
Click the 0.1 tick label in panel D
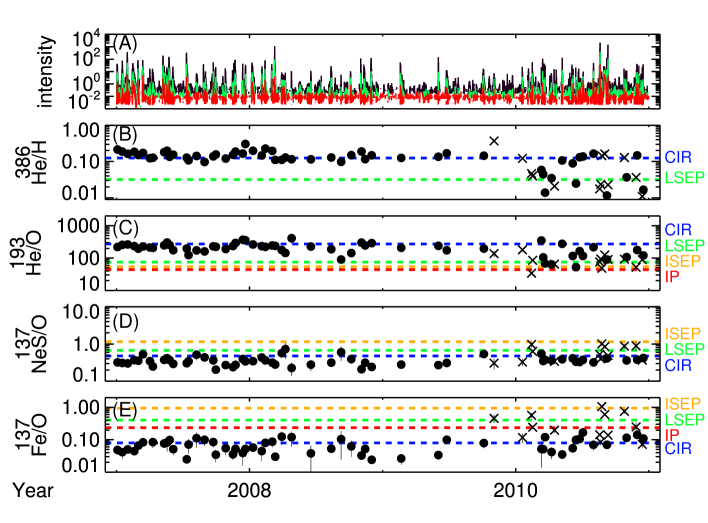coord(86,374)
